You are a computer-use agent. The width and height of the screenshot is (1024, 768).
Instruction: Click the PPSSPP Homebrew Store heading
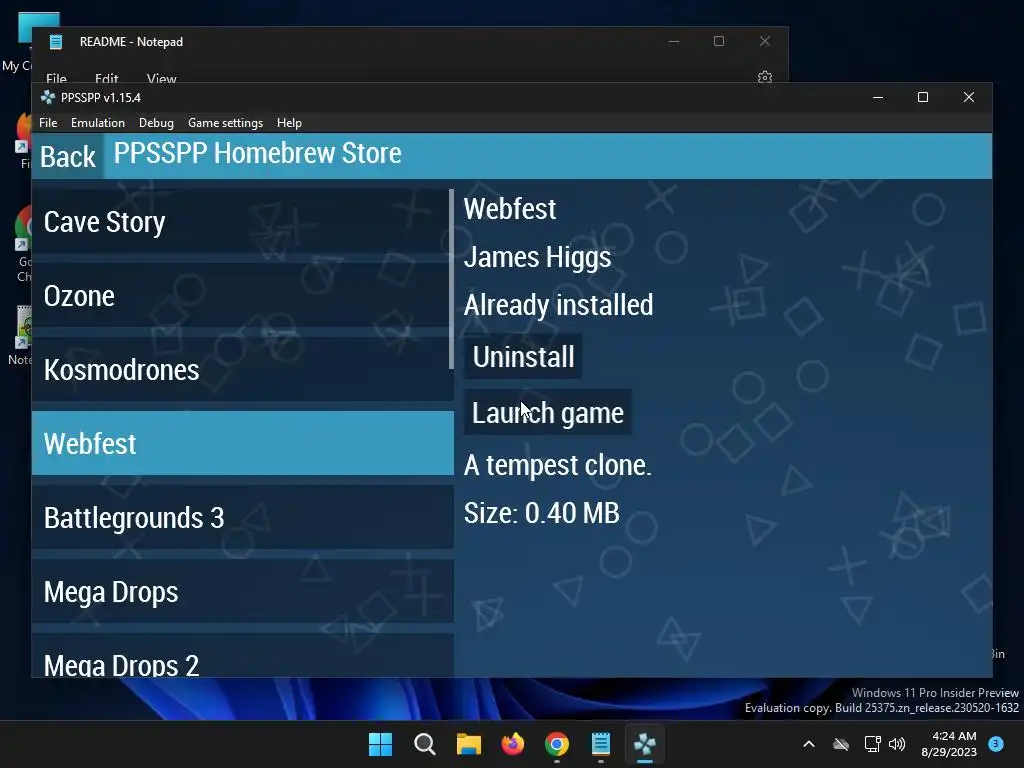pyautogui.click(x=257, y=153)
